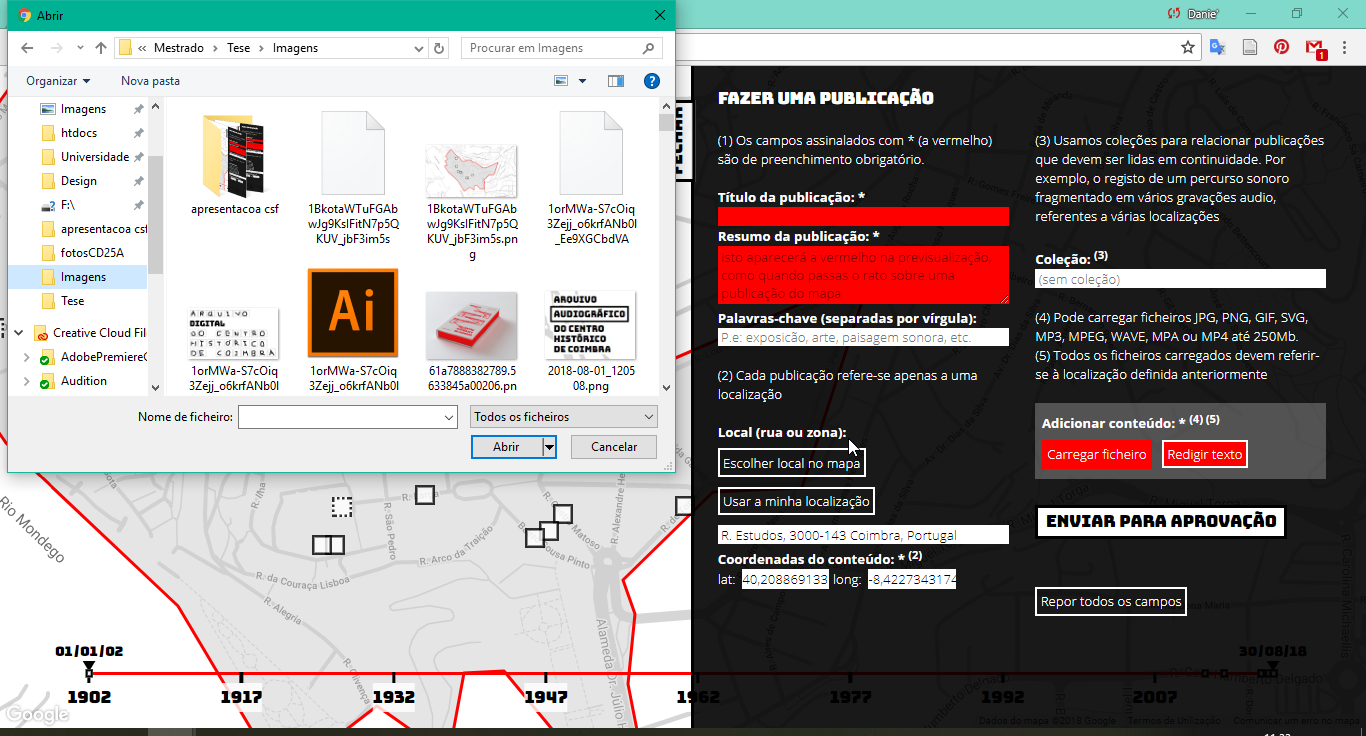Click the Up one level arrow
The height and width of the screenshot is (736, 1366).
click(101, 48)
